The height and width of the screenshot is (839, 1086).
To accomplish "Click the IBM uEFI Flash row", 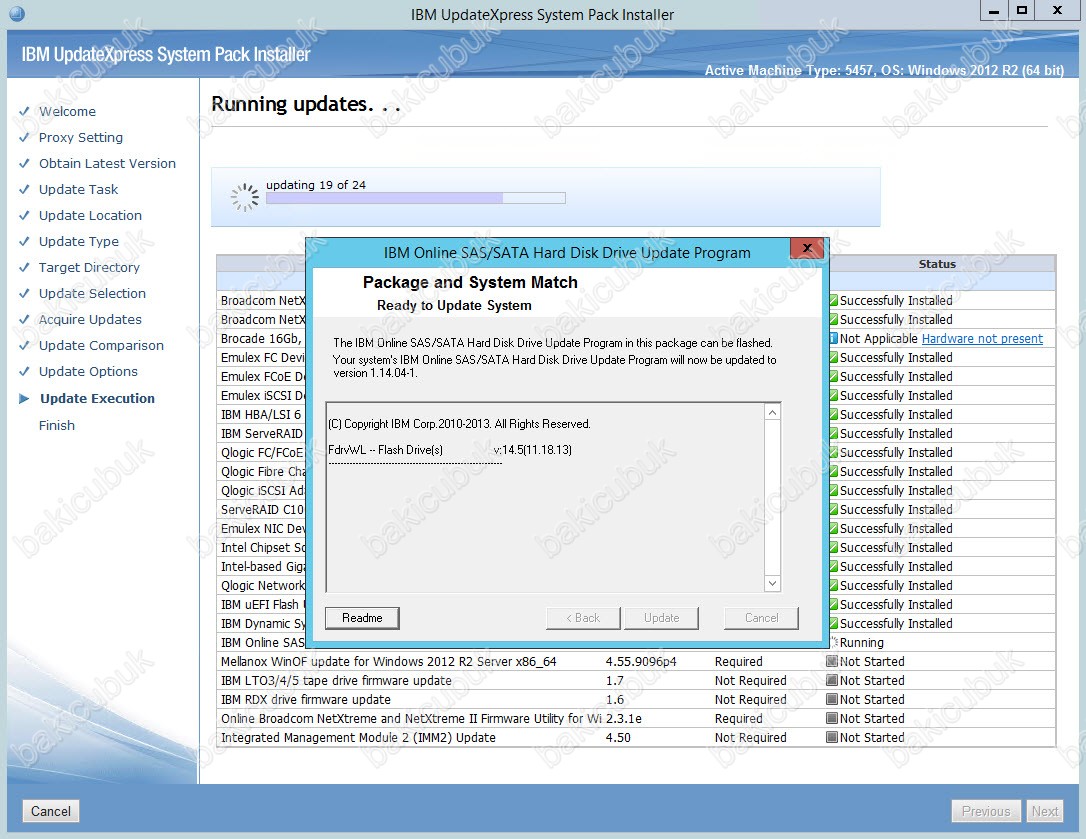I will 261,605.
